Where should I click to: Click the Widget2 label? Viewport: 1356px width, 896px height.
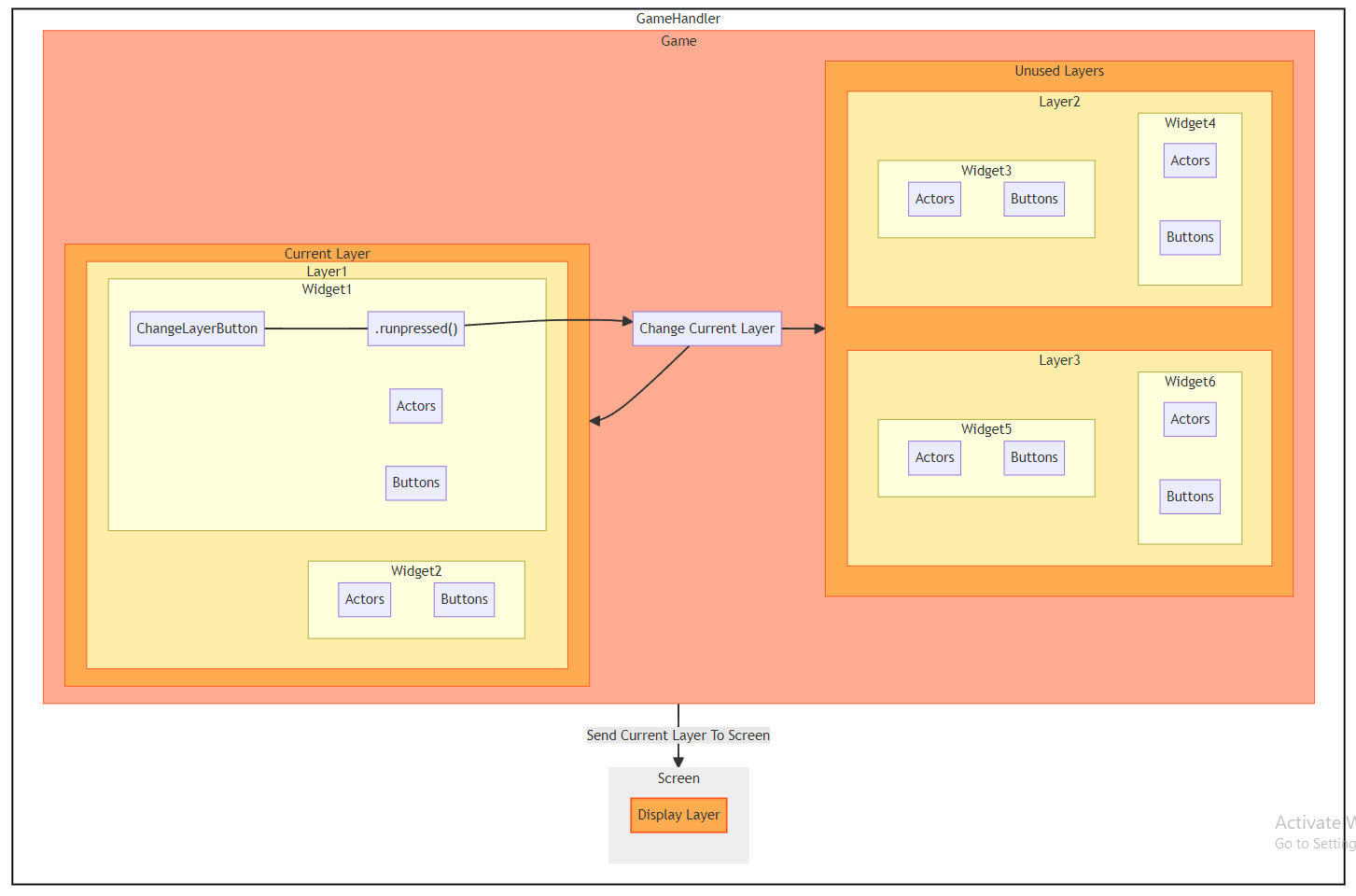point(416,571)
